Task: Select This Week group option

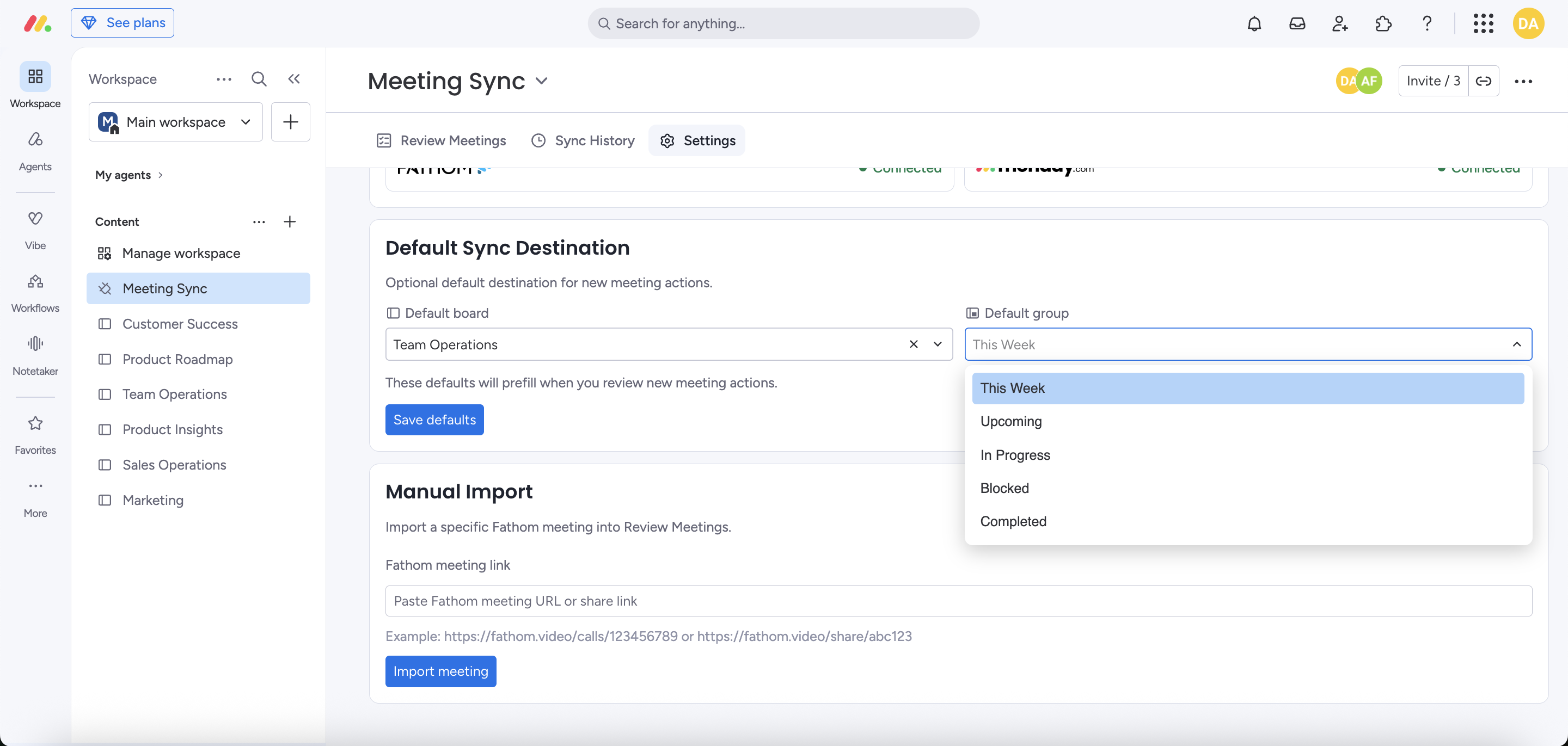Action: (x=1248, y=388)
